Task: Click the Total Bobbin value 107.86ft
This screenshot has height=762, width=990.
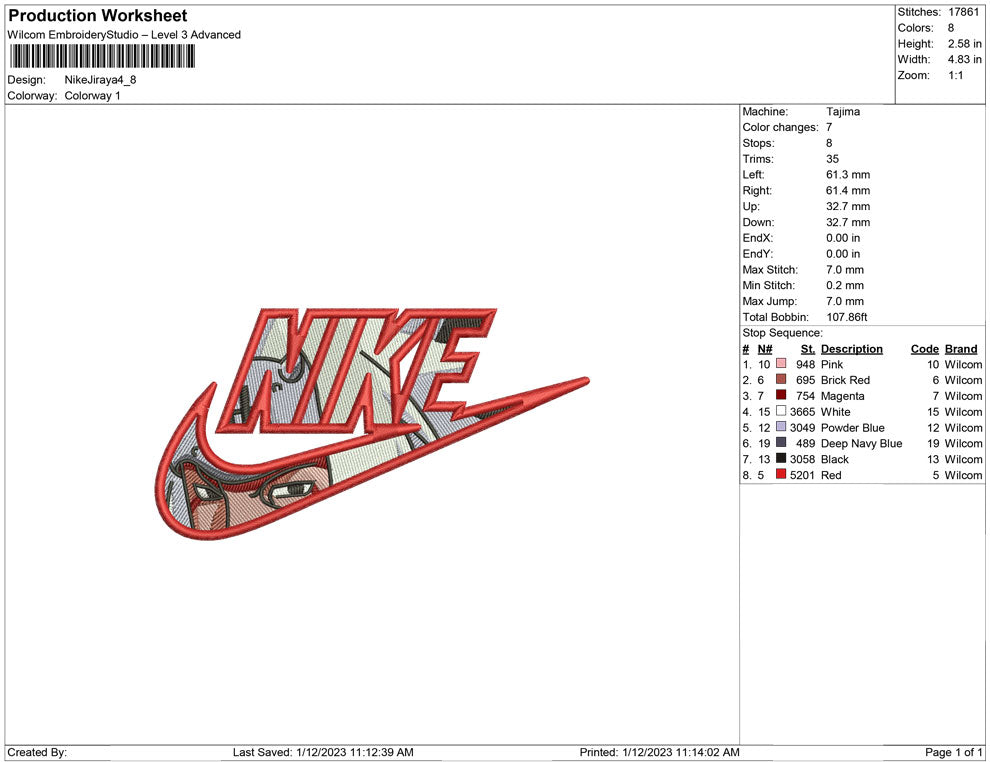Action: (x=847, y=317)
